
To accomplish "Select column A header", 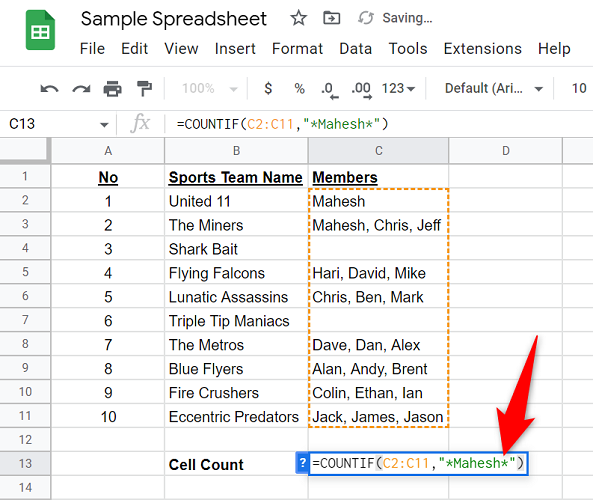I will click(x=108, y=151).
